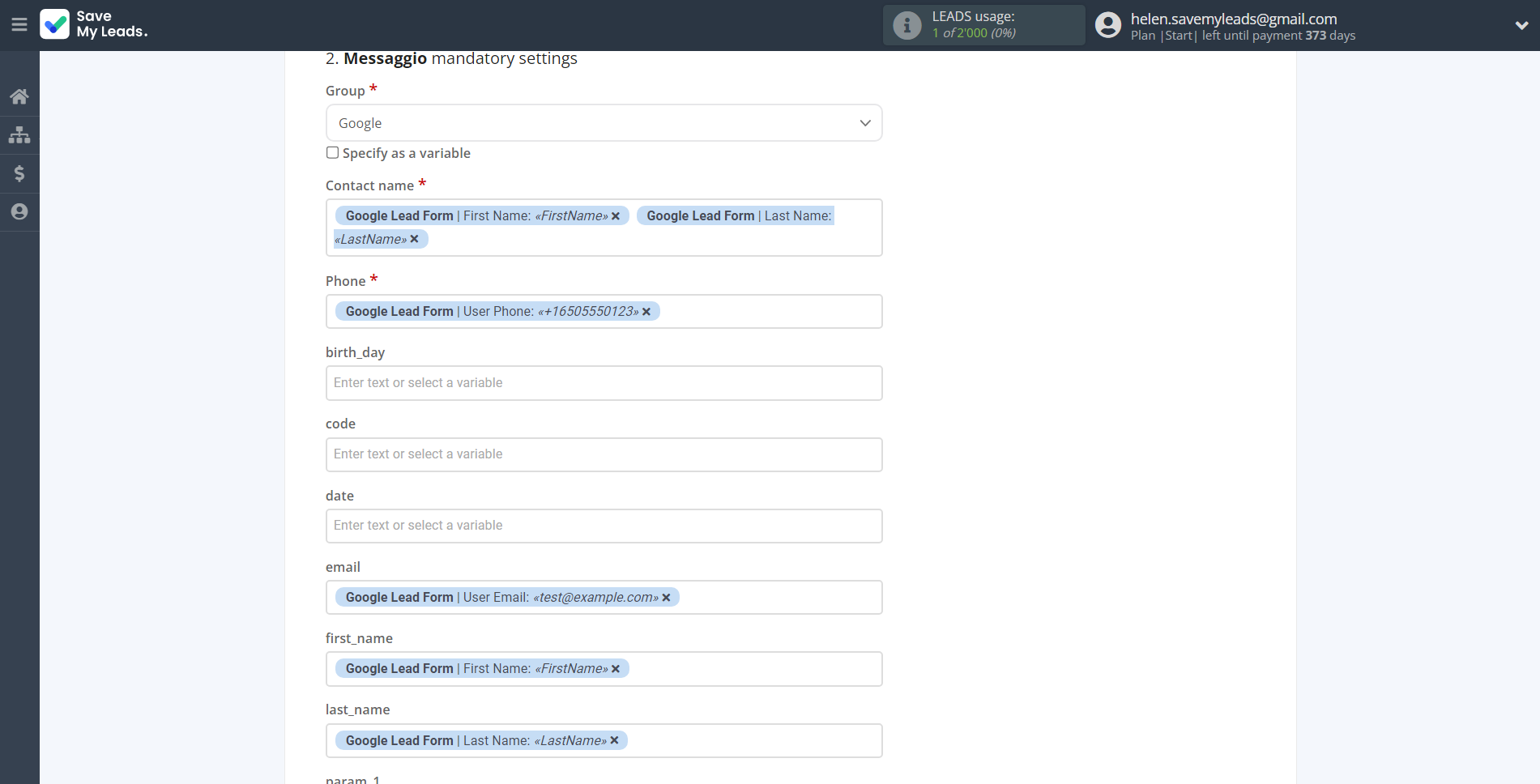The image size is (1540, 784).
Task: Click the Plan Start payment days text
Action: pos(1243,36)
